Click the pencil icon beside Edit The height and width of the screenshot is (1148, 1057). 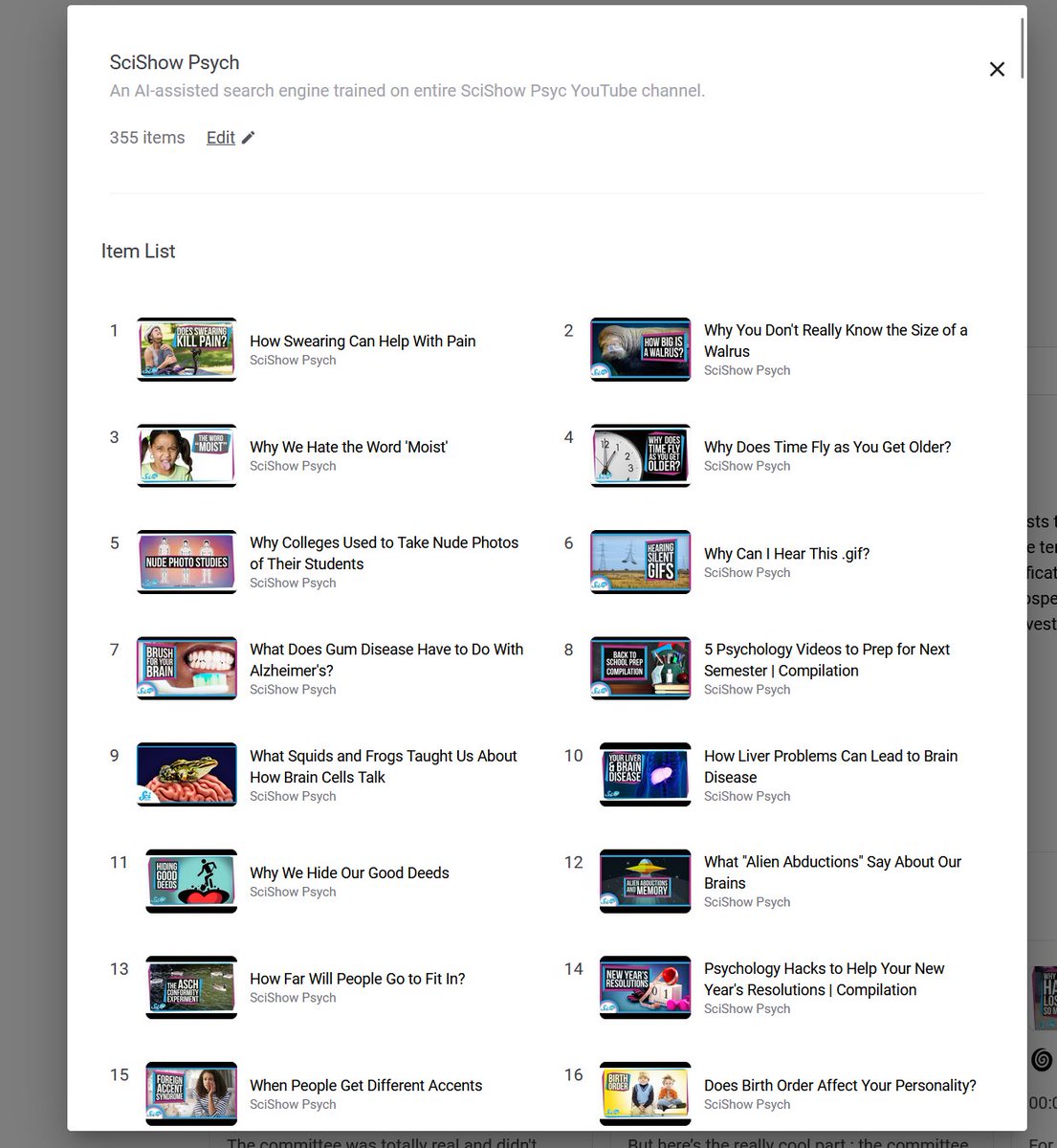point(248,138)
